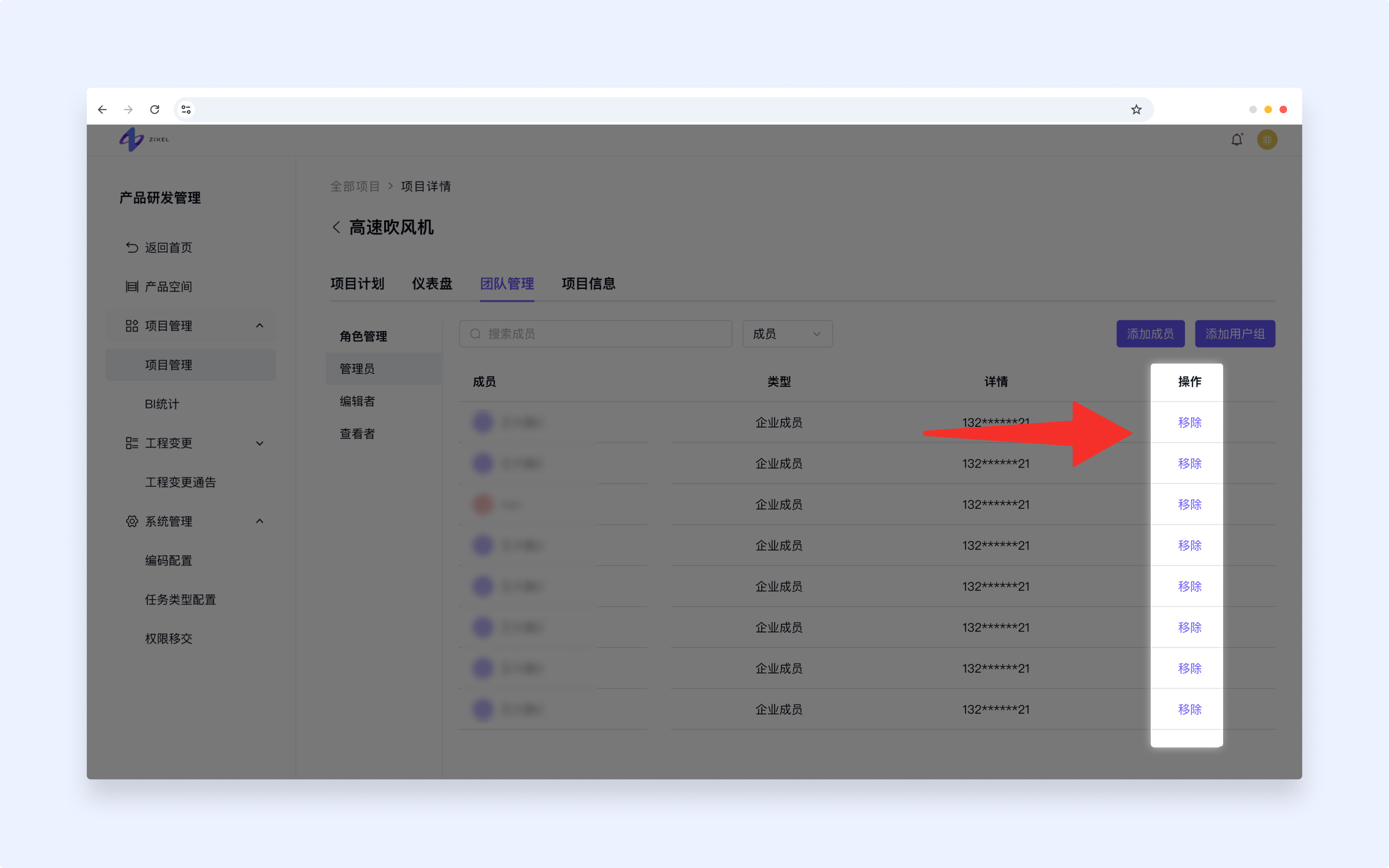Click the red avatar in third row
Image resolution: width=1389 pixels, height=868 pixels.
(x=483, y=505)
